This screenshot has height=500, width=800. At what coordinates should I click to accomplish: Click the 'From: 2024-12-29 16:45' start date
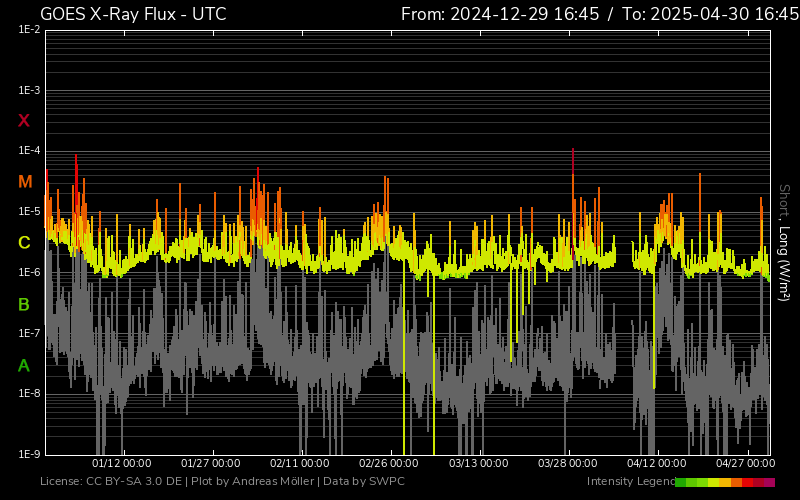(500, 14)
